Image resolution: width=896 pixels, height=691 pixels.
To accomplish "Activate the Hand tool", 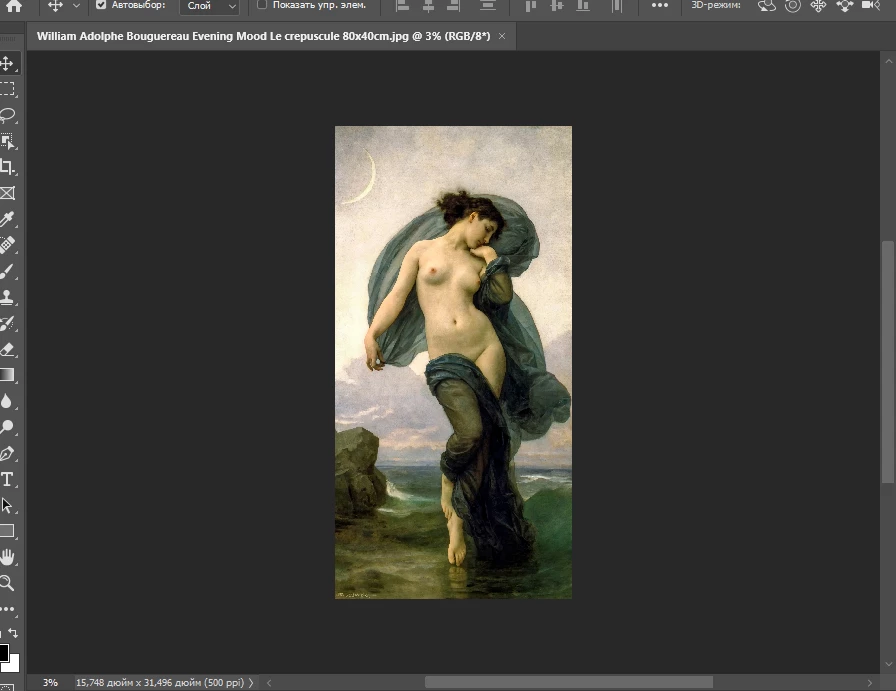I will [x=7, y=557].
